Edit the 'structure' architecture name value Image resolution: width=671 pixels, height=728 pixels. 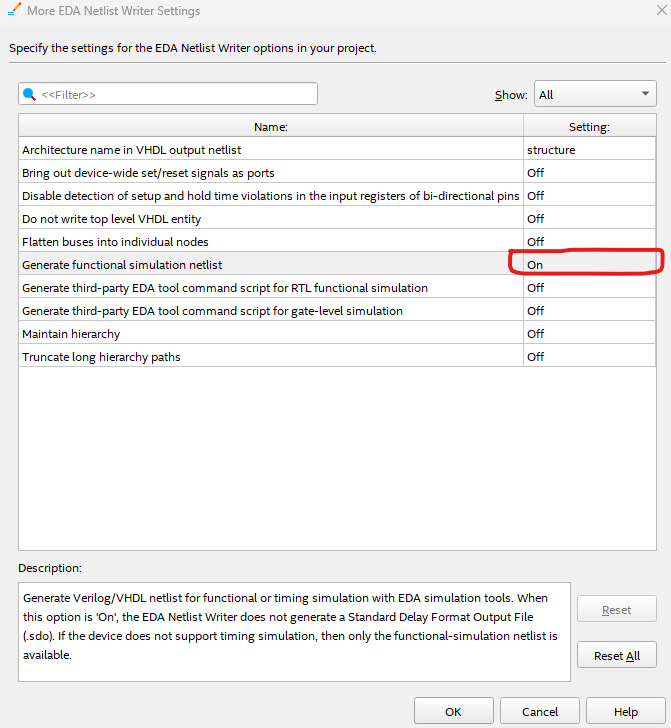[x=589, y=150]
